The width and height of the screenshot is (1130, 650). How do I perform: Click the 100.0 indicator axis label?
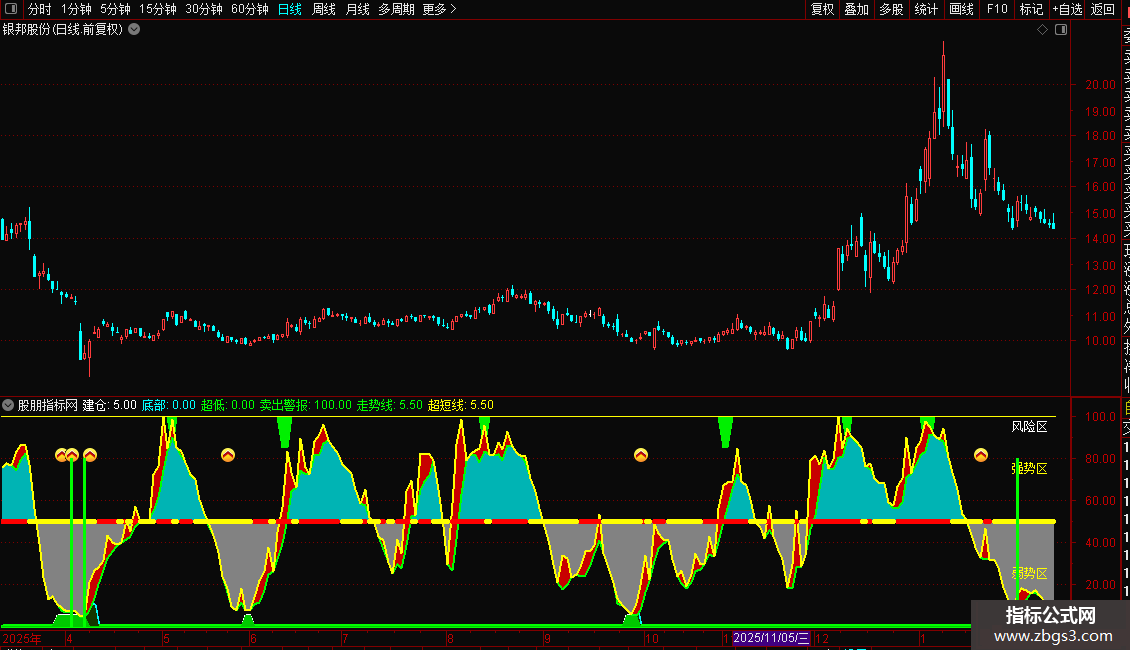pyautogui.click(x=1100, y=417)
